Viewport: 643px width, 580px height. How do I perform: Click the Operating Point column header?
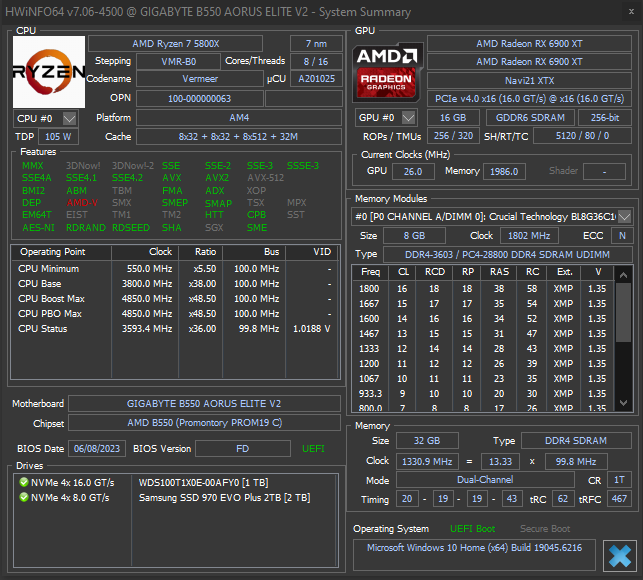pyautogui.click(x=61, y=252)
